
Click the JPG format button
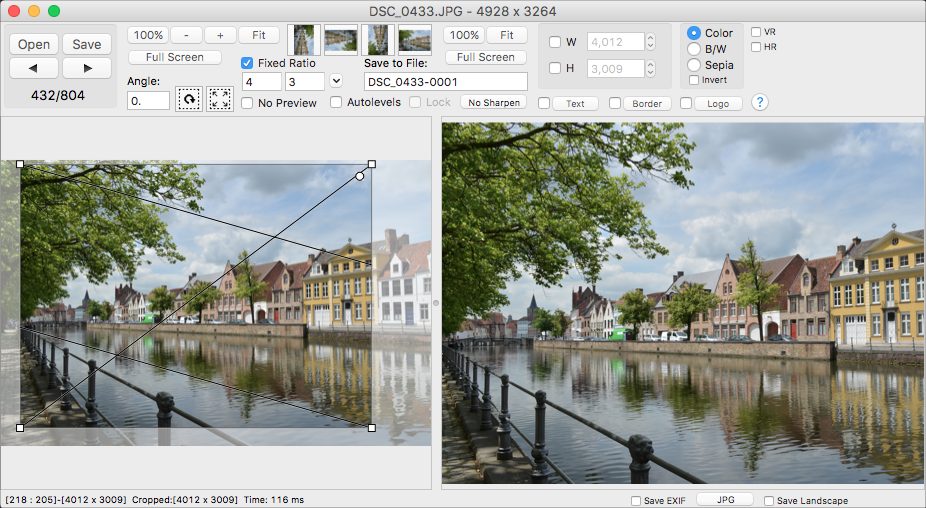point(725,500)
